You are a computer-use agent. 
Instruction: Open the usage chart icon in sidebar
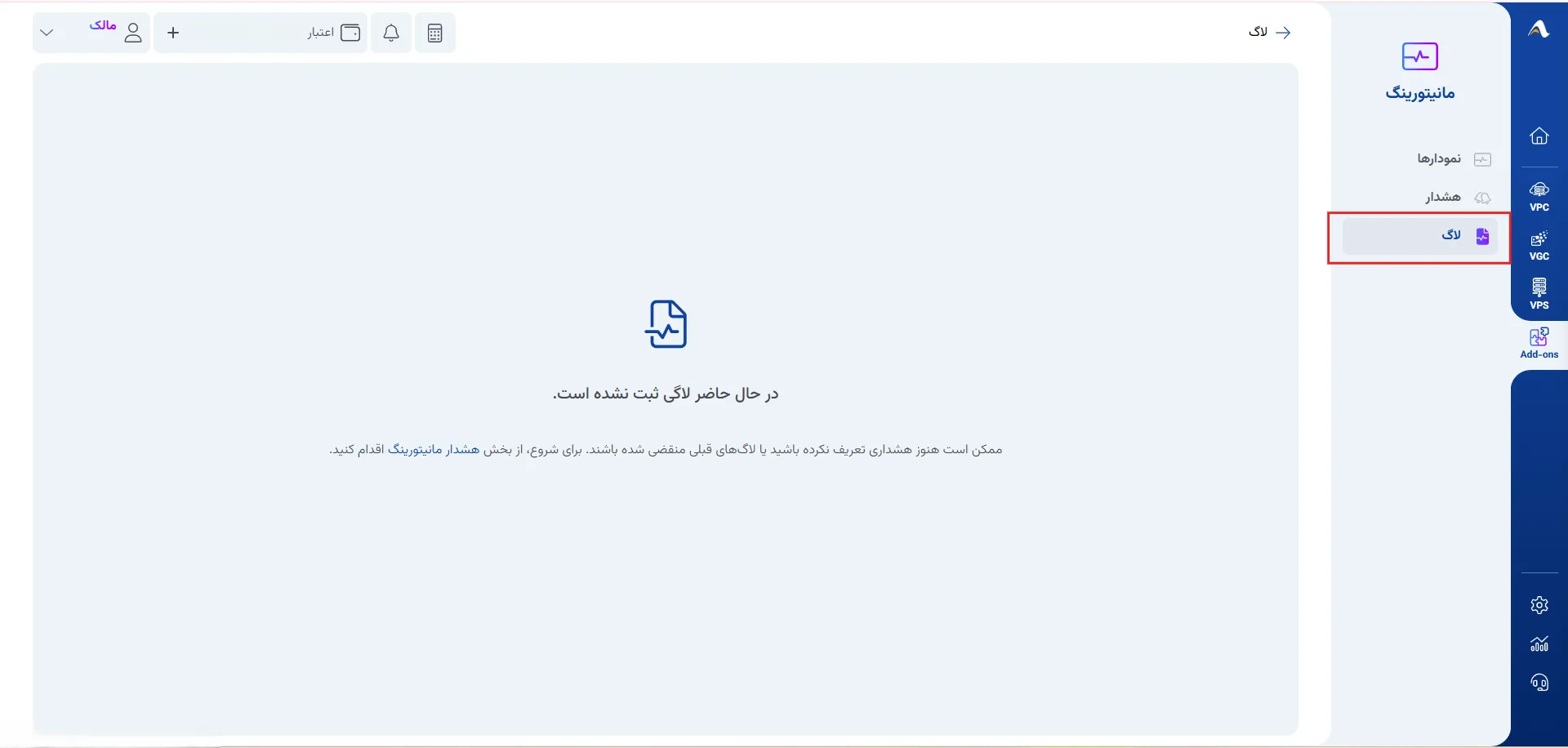(1539, 643)
